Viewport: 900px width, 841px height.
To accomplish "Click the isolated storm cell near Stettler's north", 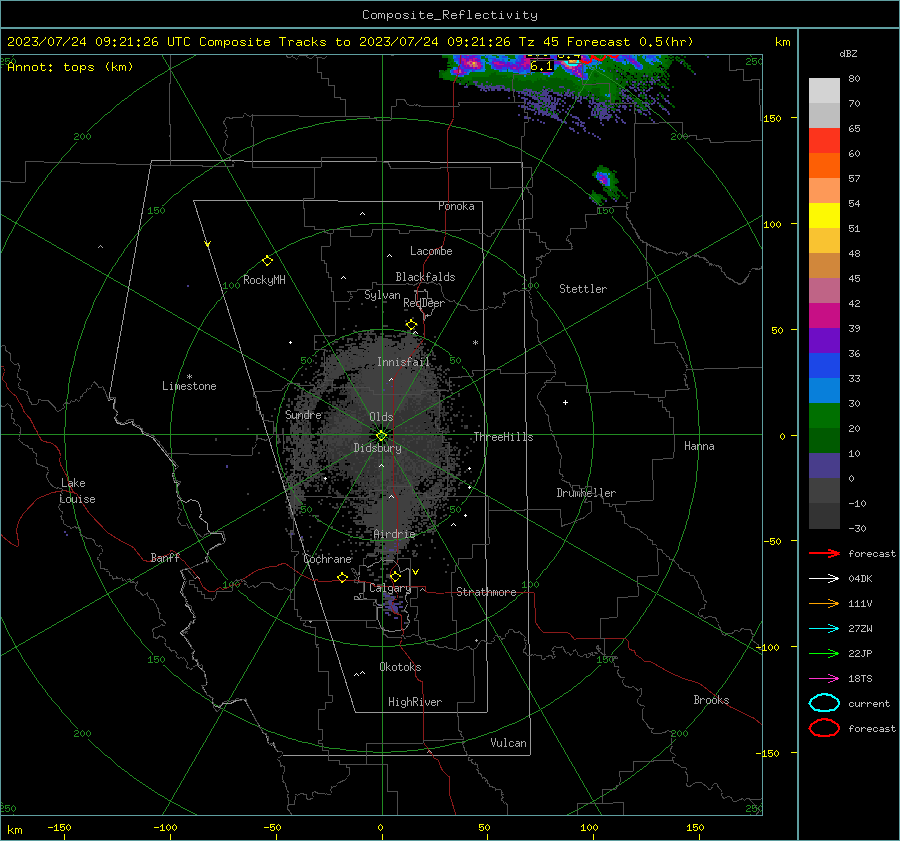I will coord(604,185).
